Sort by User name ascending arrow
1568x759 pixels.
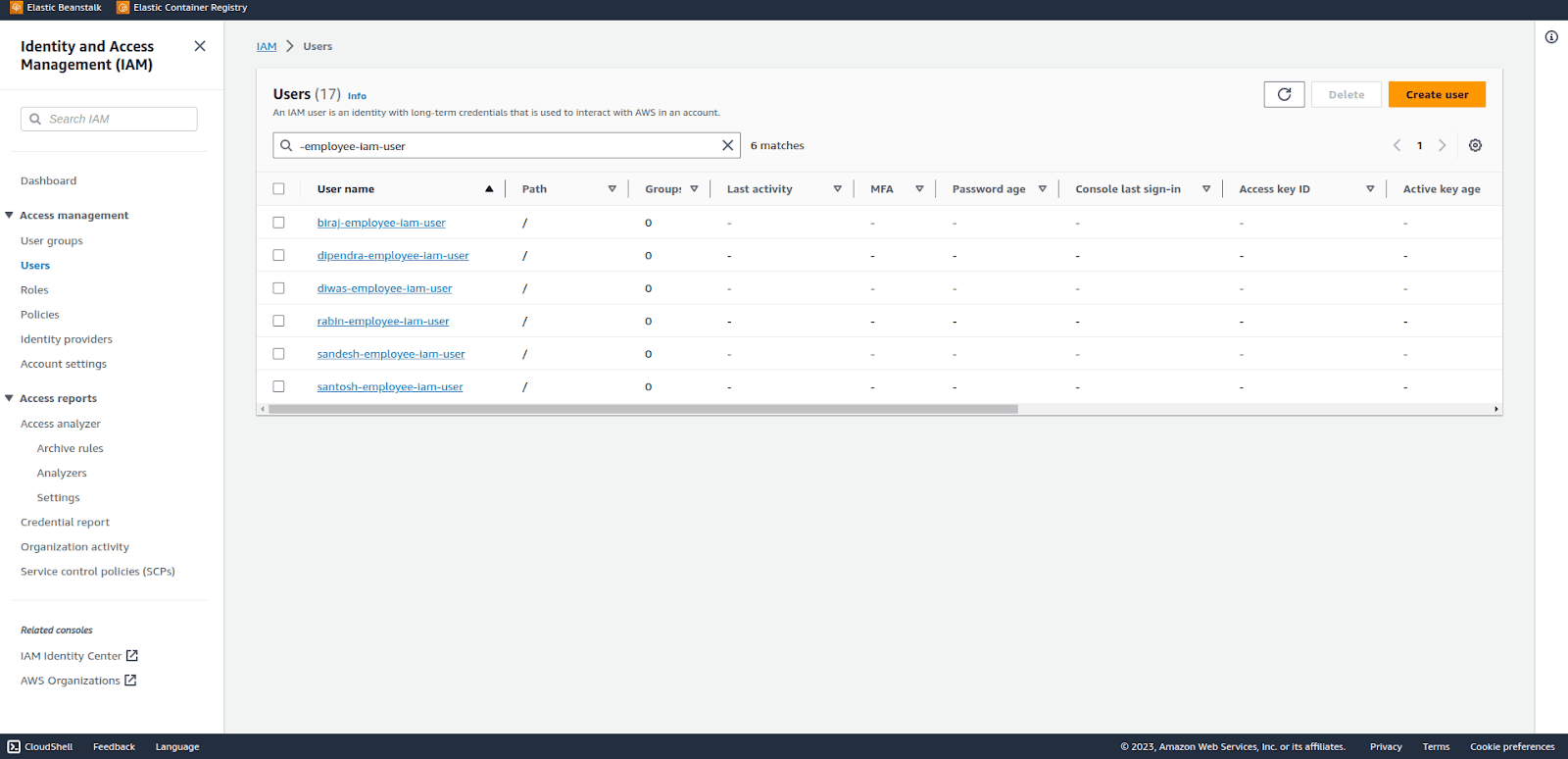(489, 189)
